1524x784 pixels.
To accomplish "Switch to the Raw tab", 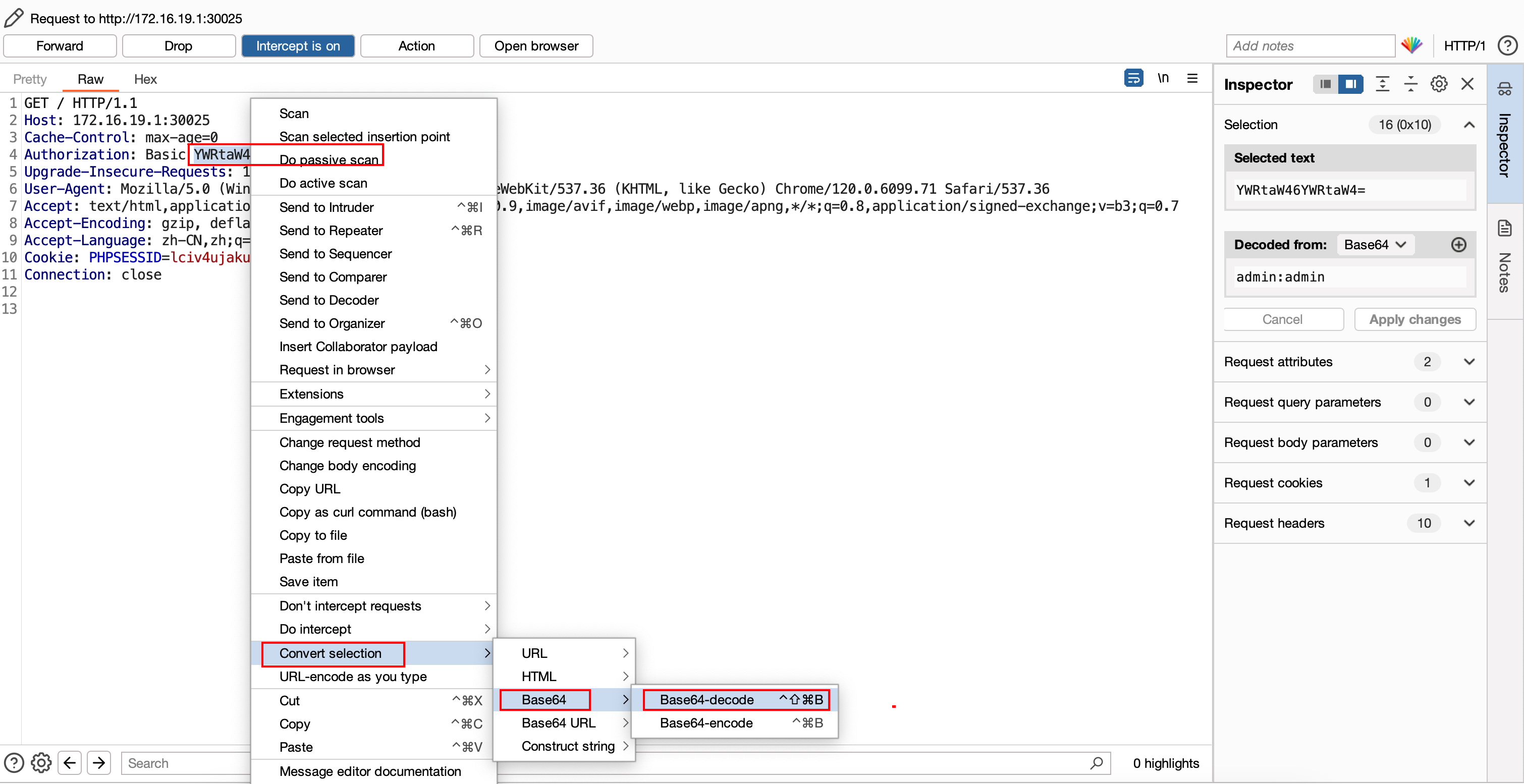I will point(90,79).
